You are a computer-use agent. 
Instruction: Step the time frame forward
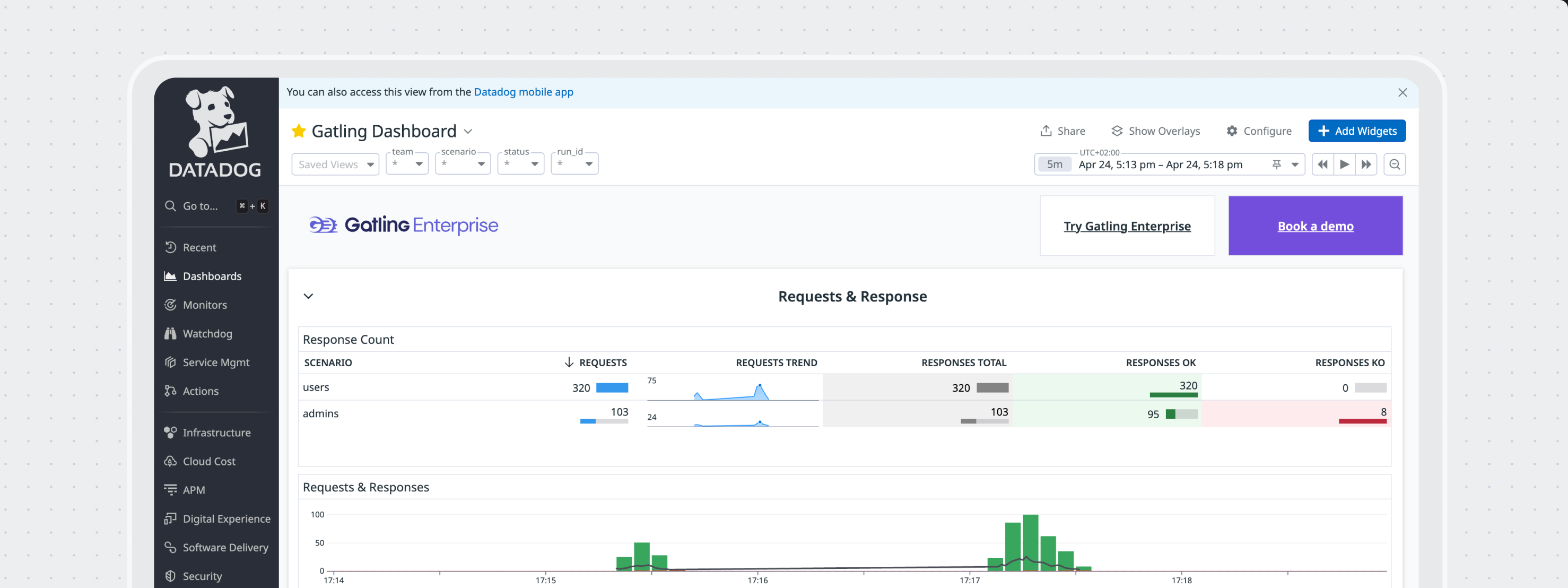pos(1366,165)
